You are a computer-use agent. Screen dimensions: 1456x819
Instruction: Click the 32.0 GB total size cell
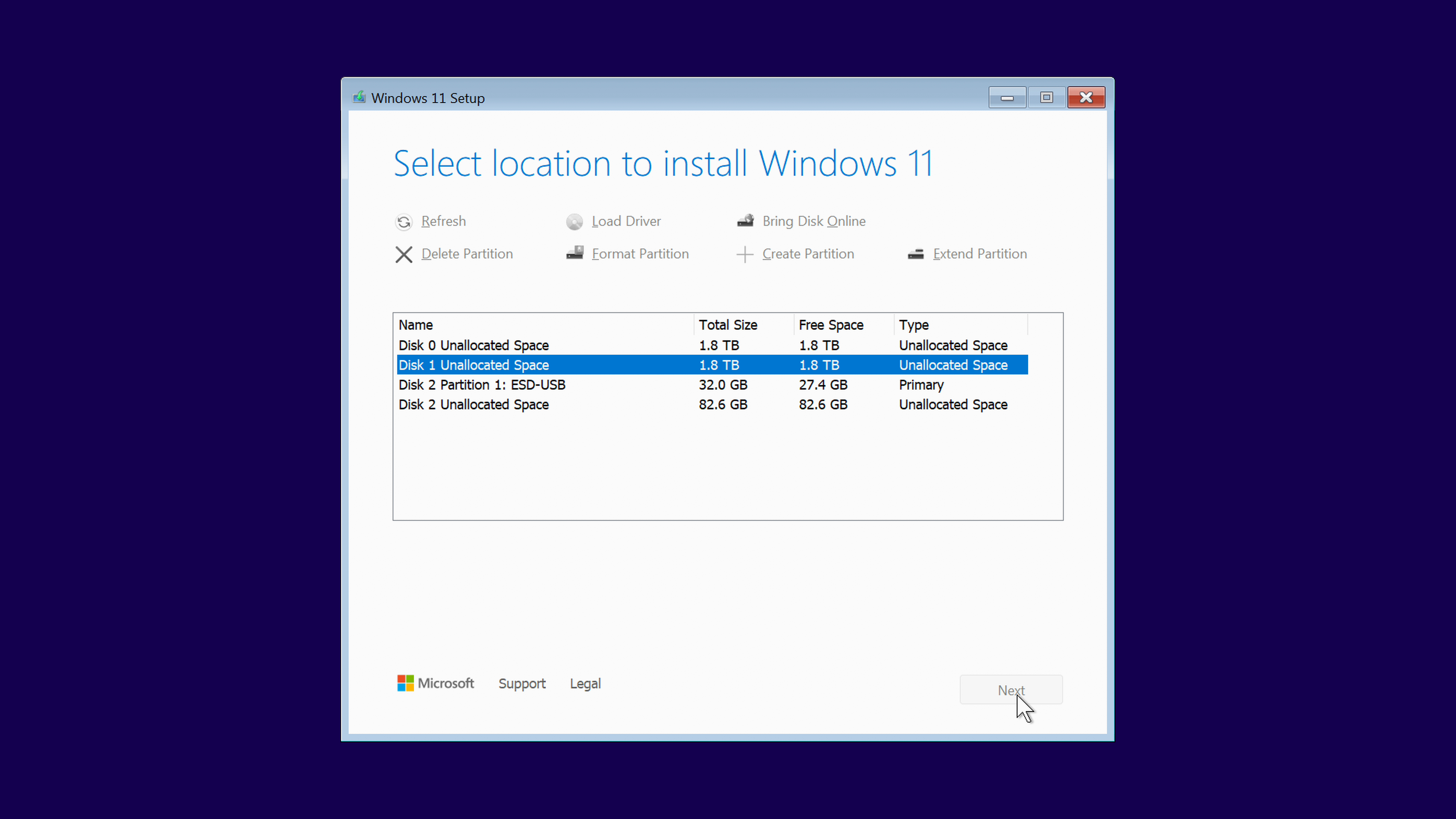(723, 385)
